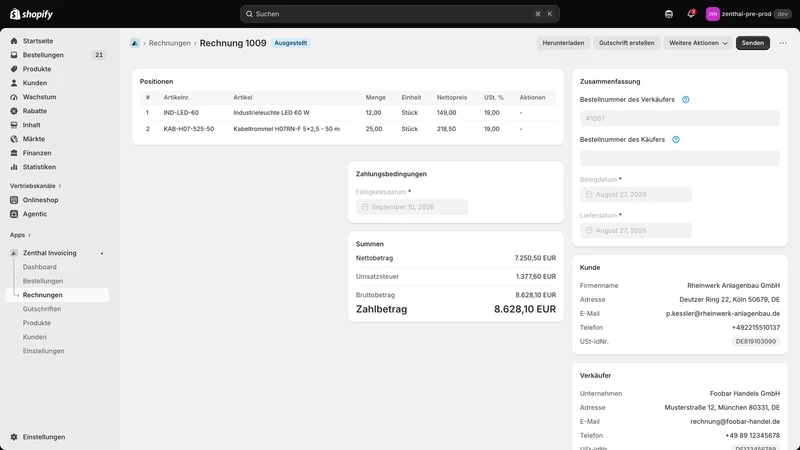This screenshot has height=450, width=800.
Task: Open the Gutschriften page
Action: (x=42, y=309)
